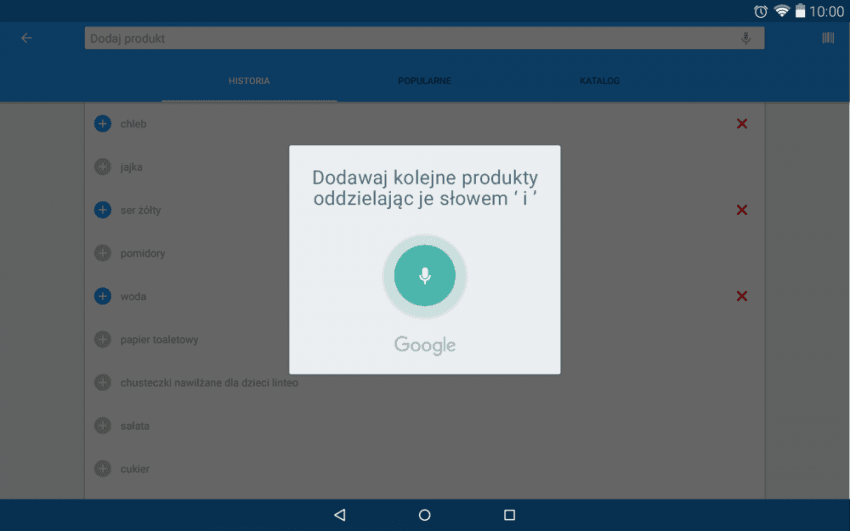
Task: Select the papier toaletowy entry text
Action: pyautogui.click(x=159, y=339)
